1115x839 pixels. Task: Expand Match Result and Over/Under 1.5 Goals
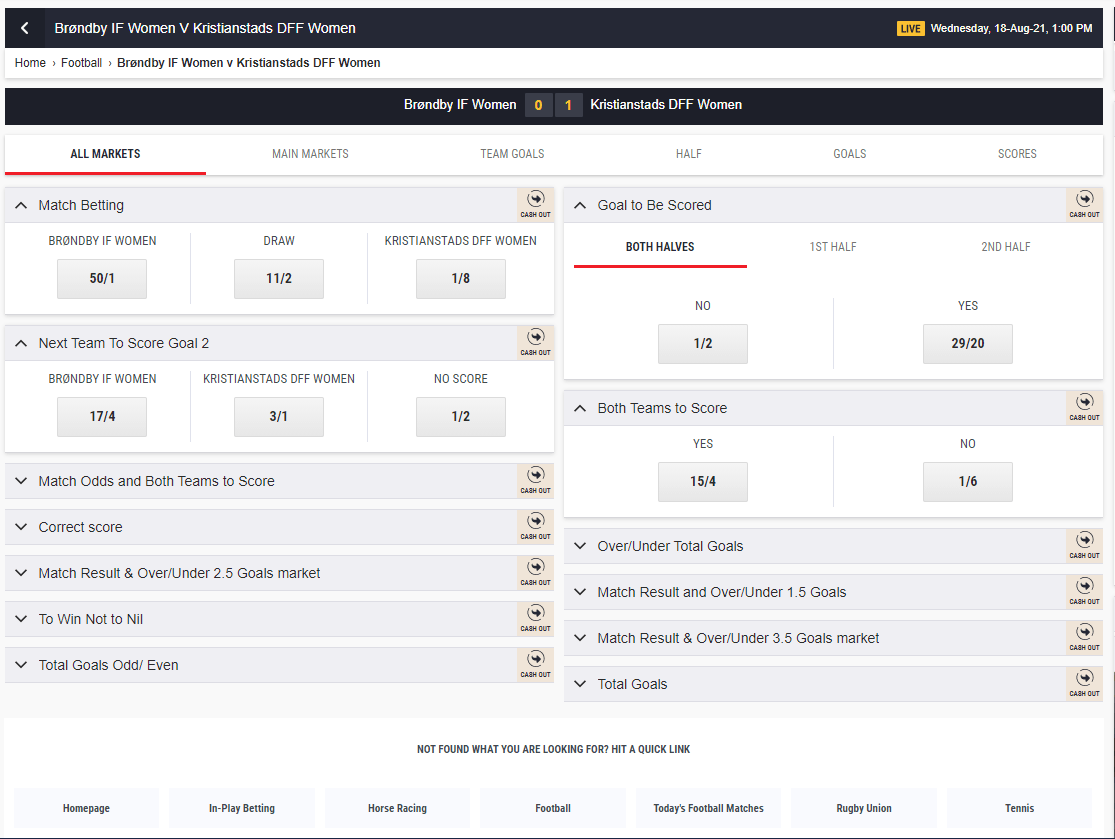tap(580, 592)
